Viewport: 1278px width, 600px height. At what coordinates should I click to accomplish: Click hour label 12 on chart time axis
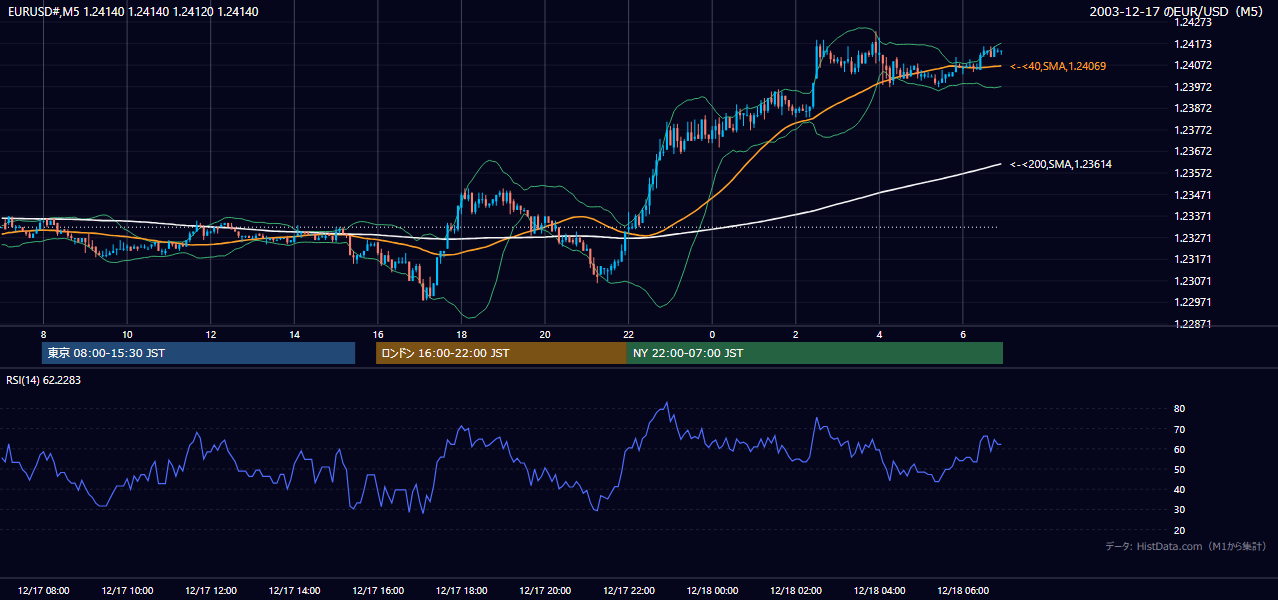pyautogui.click(x=211, y=334)
